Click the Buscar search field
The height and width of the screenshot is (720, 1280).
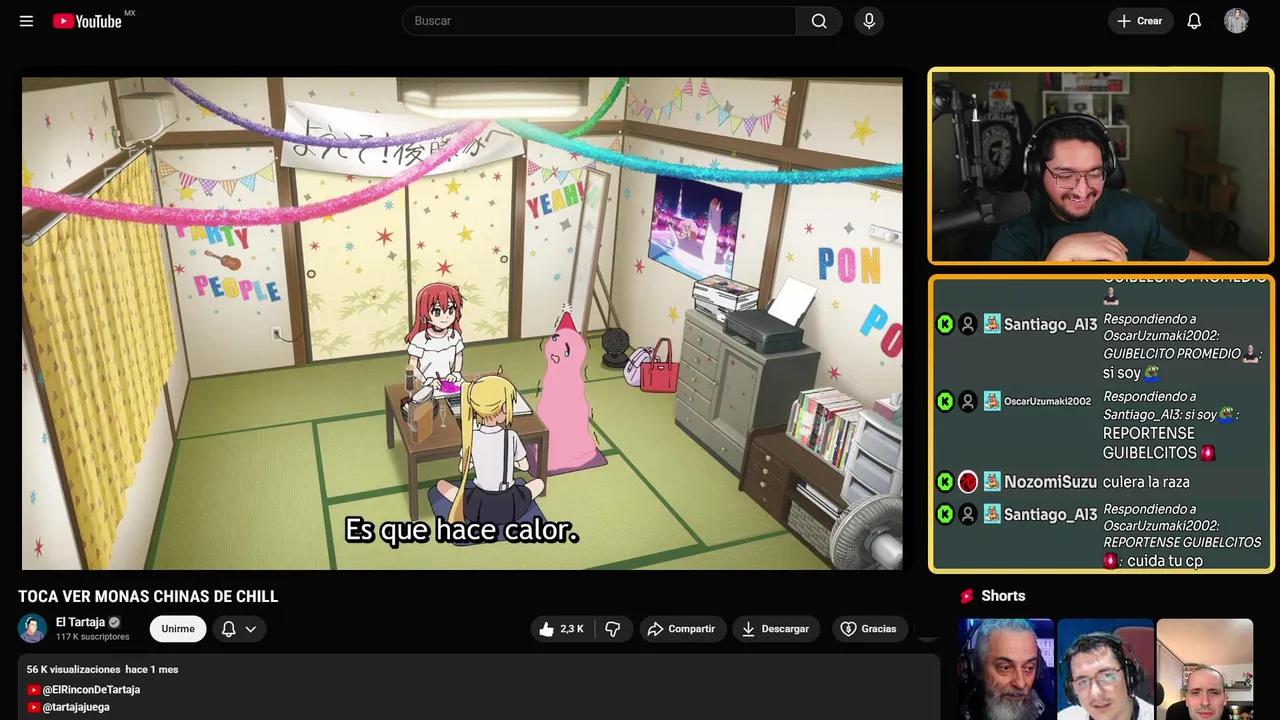pos(599,21)
